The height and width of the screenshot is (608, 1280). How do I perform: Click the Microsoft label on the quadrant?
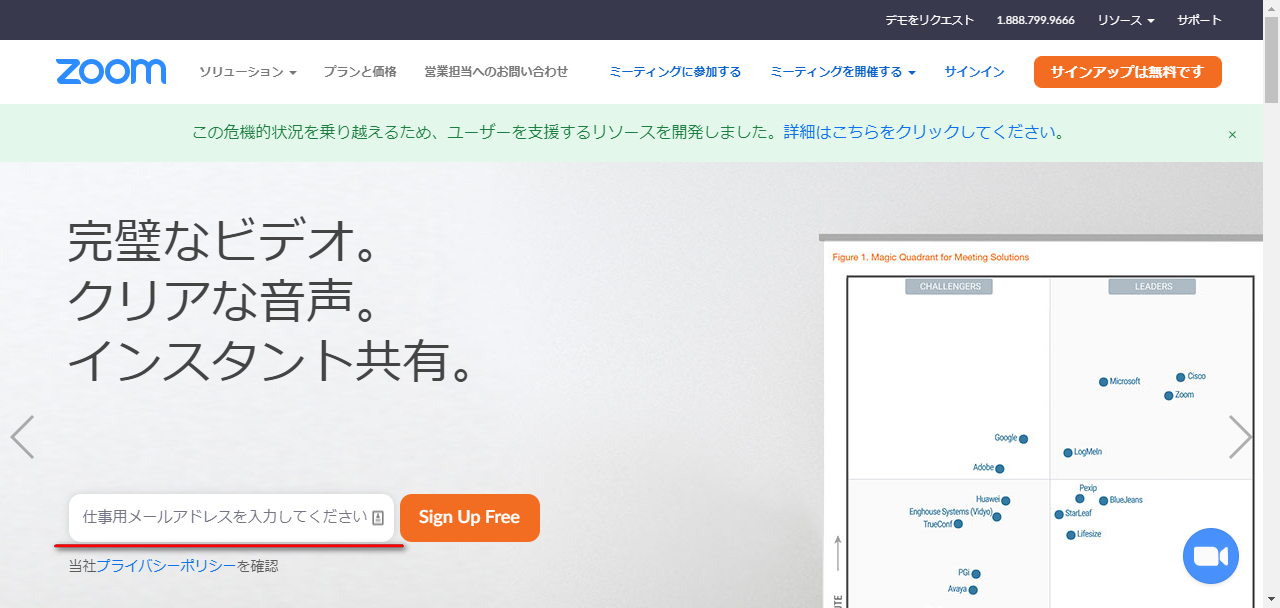coord(1125,382)
